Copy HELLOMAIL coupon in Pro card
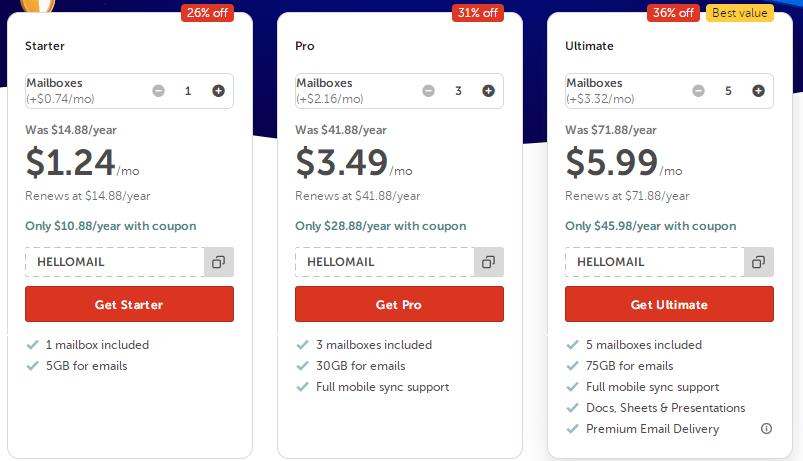This screenshot has width=803, height=461. point(488,262)
